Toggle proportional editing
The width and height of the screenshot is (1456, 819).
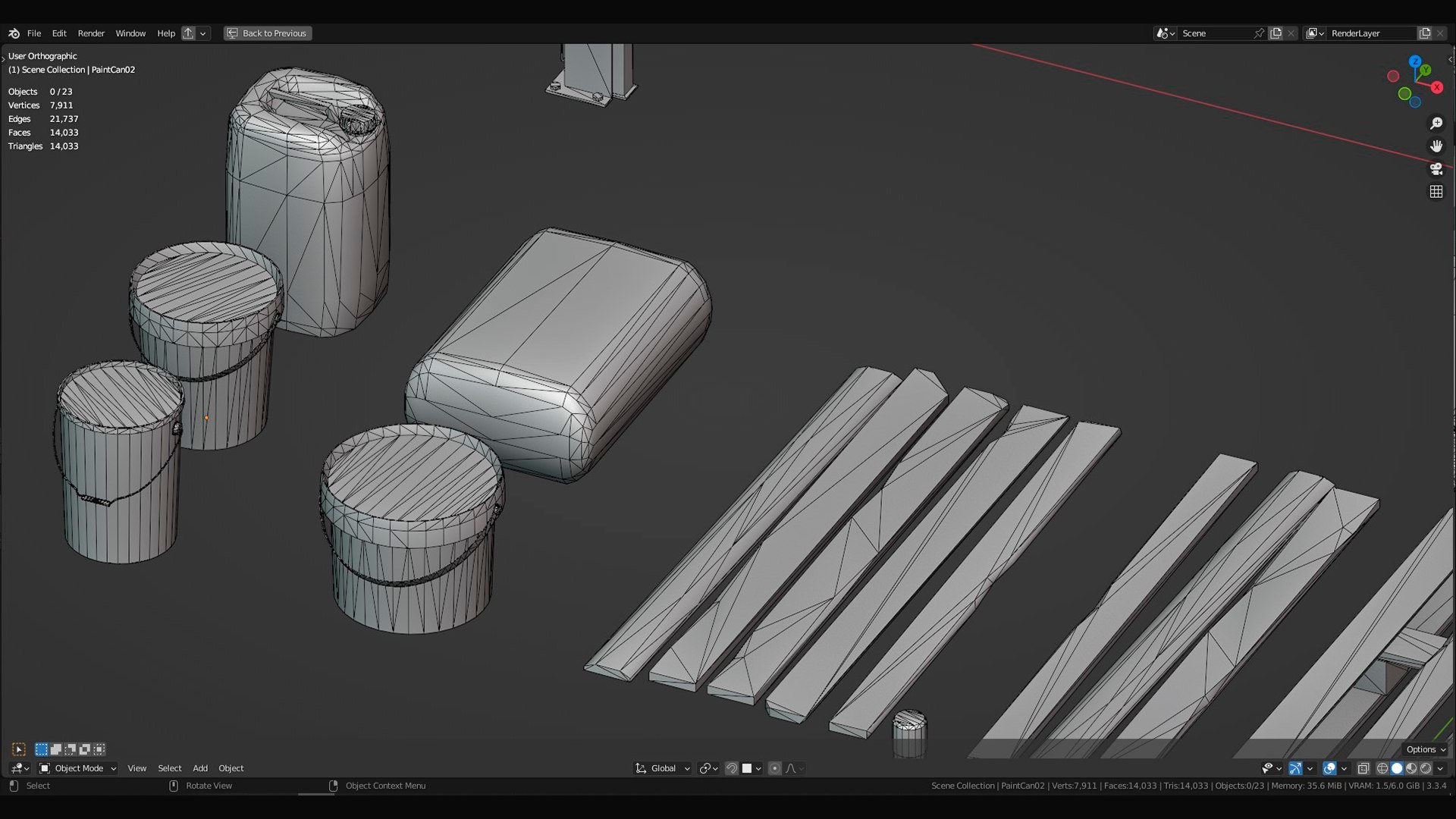[774, 768]
